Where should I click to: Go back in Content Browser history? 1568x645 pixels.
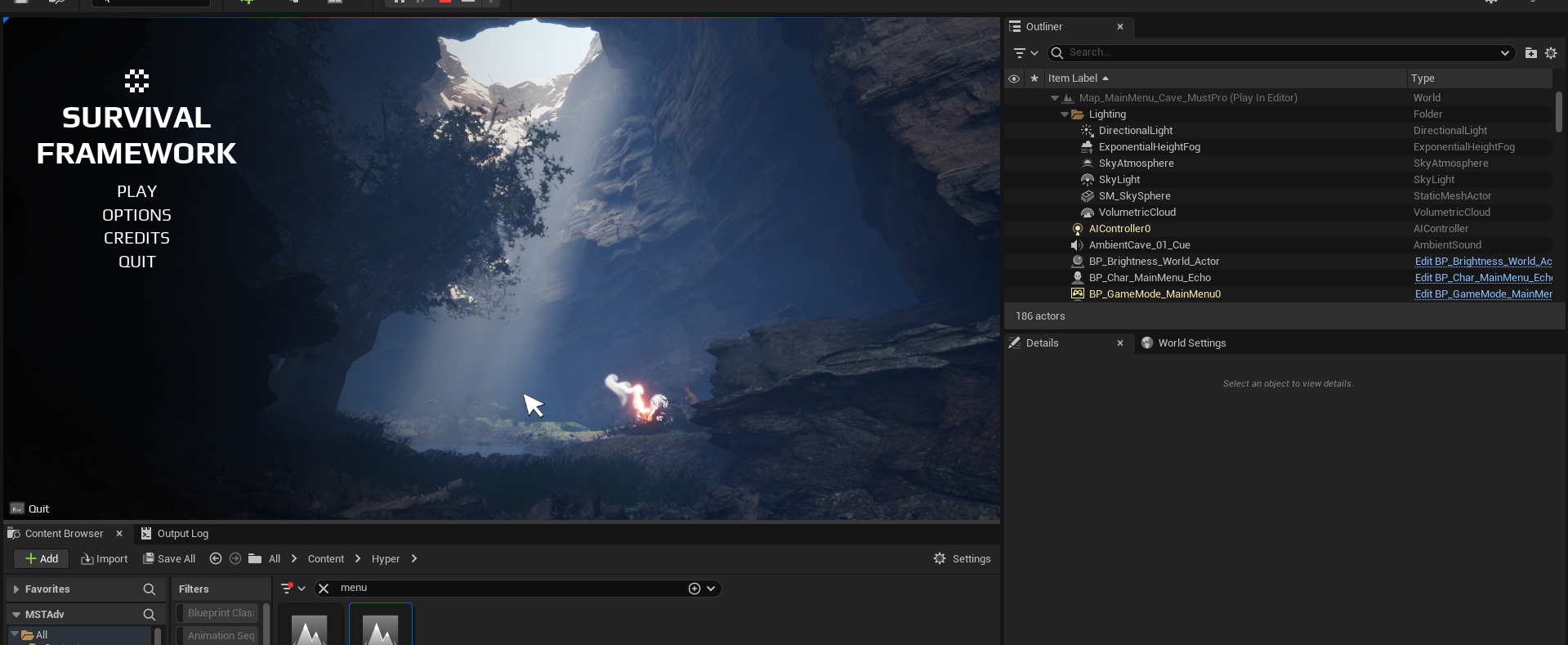216,559
